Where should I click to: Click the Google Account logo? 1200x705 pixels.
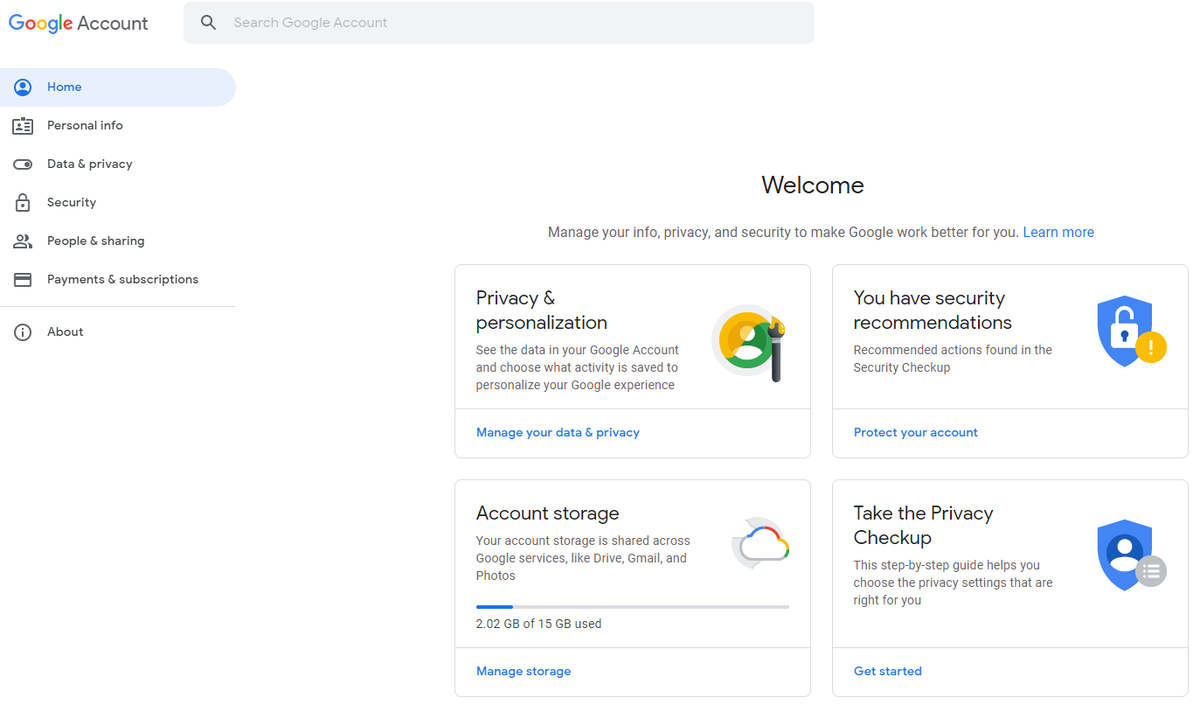pyautogui.click(x=78, y=23)
